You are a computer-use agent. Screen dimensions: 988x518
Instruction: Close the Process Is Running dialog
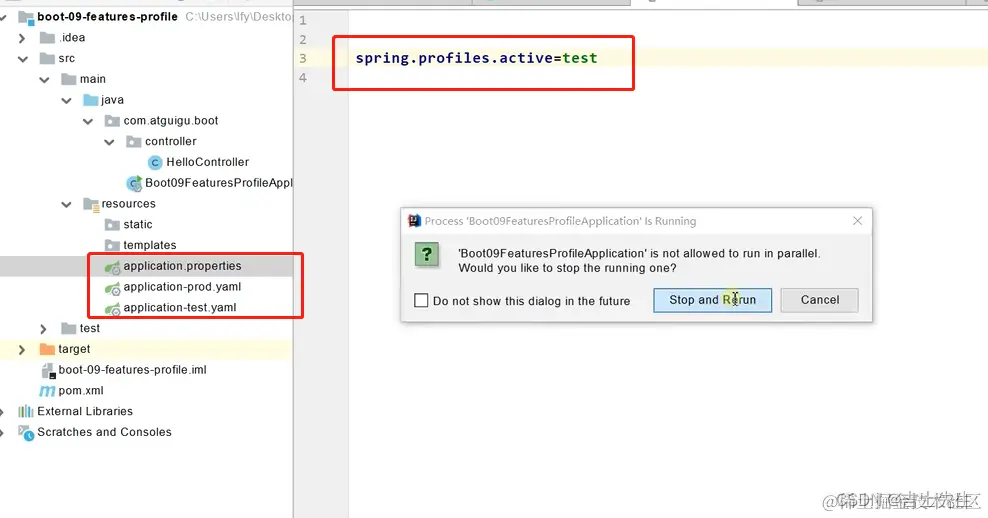(858, 221)
